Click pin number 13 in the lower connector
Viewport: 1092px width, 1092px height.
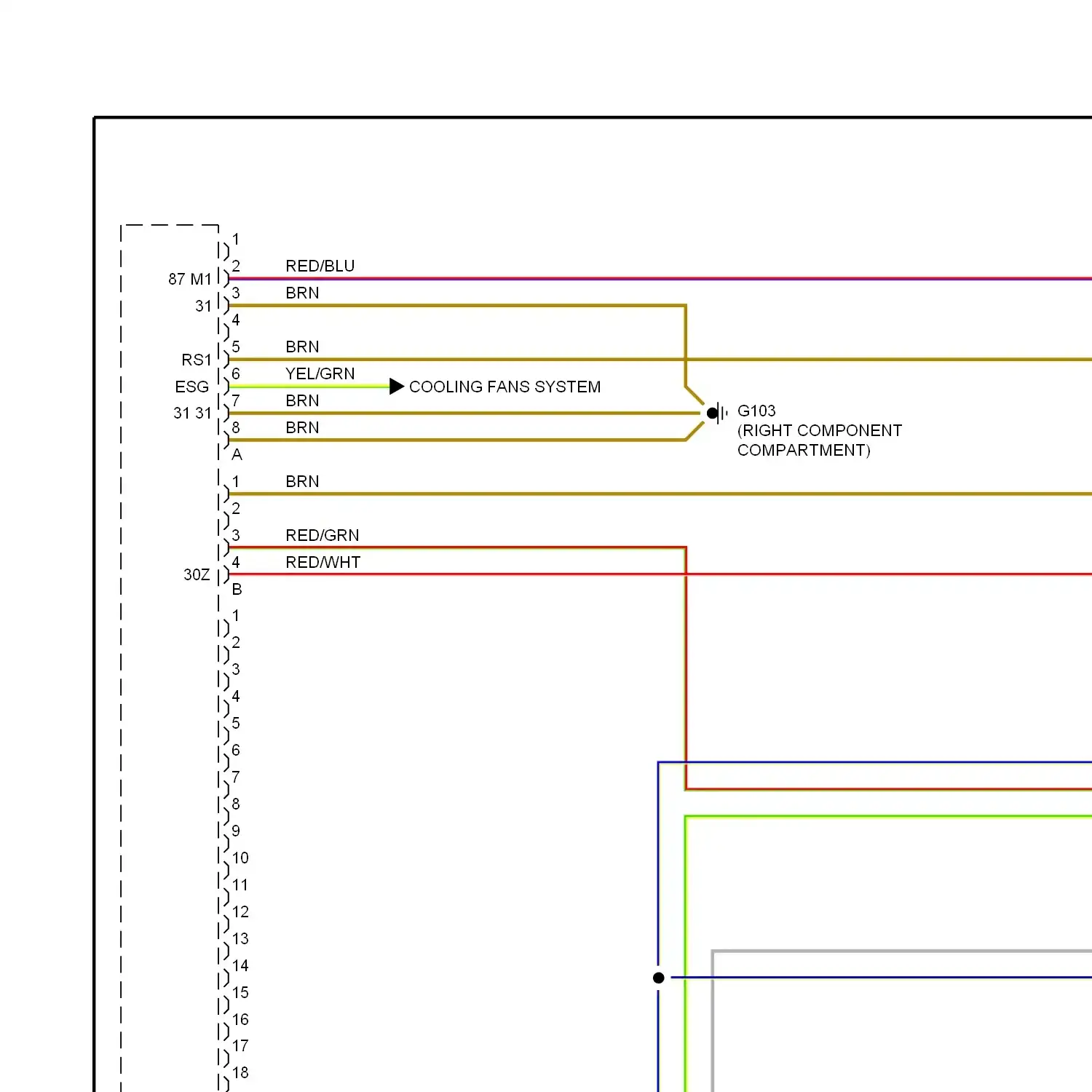(240, 938)
